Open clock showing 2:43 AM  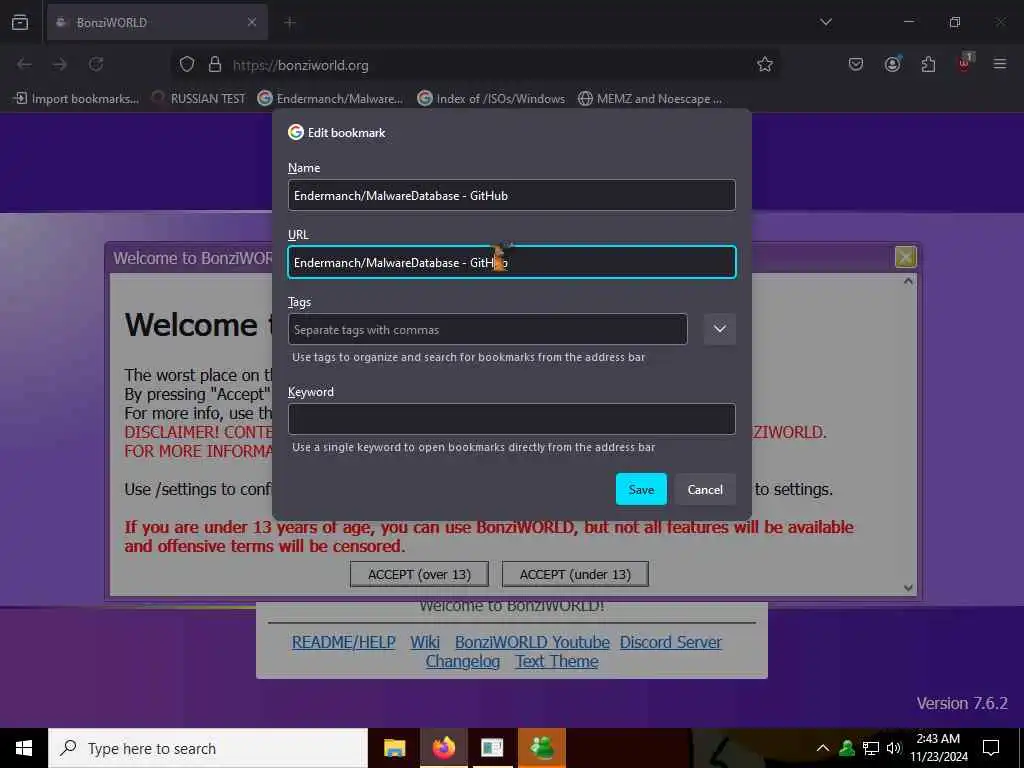coord(938,748)
